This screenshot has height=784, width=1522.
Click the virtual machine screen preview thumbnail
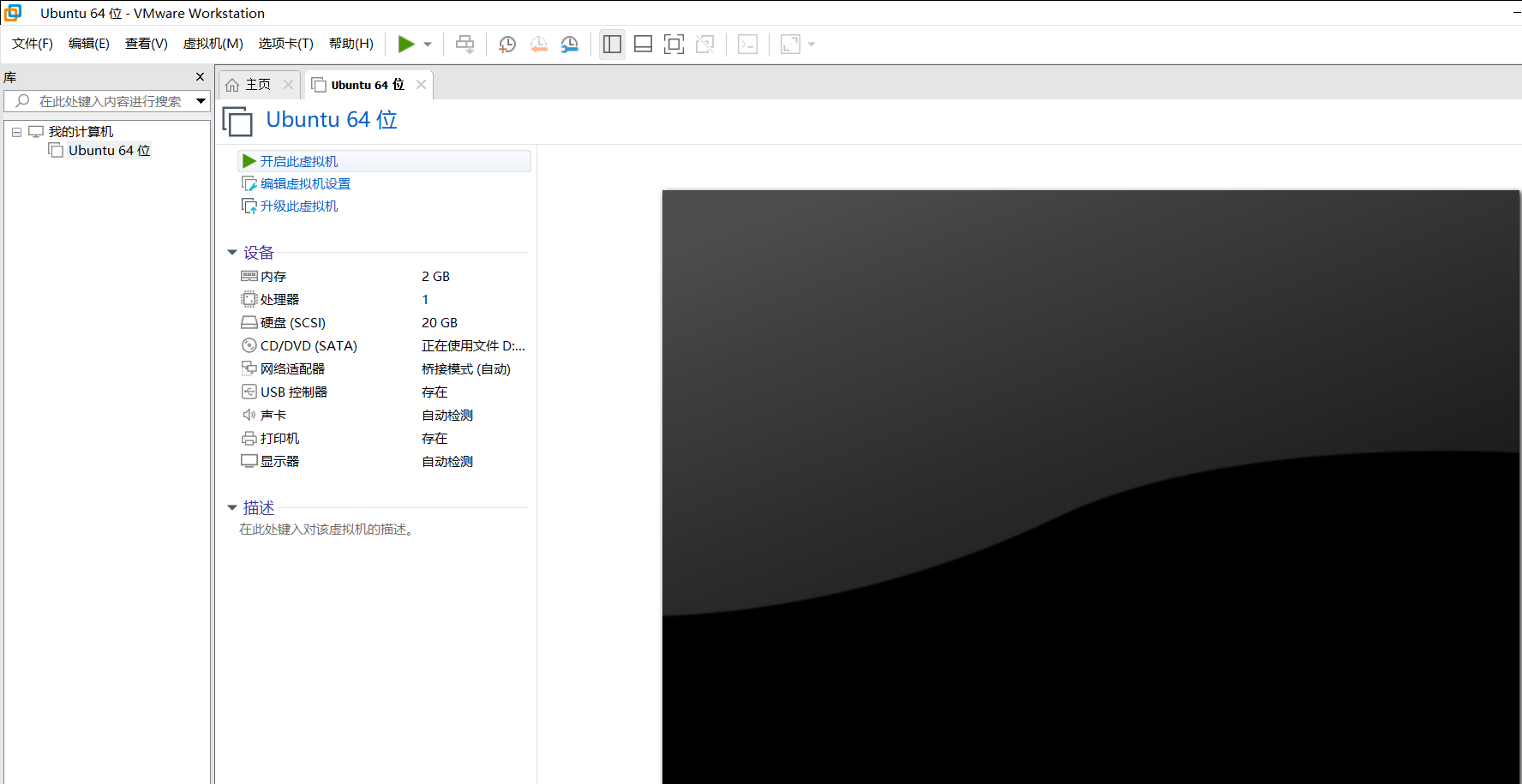pyautogui.click(x=1091, y=487)
